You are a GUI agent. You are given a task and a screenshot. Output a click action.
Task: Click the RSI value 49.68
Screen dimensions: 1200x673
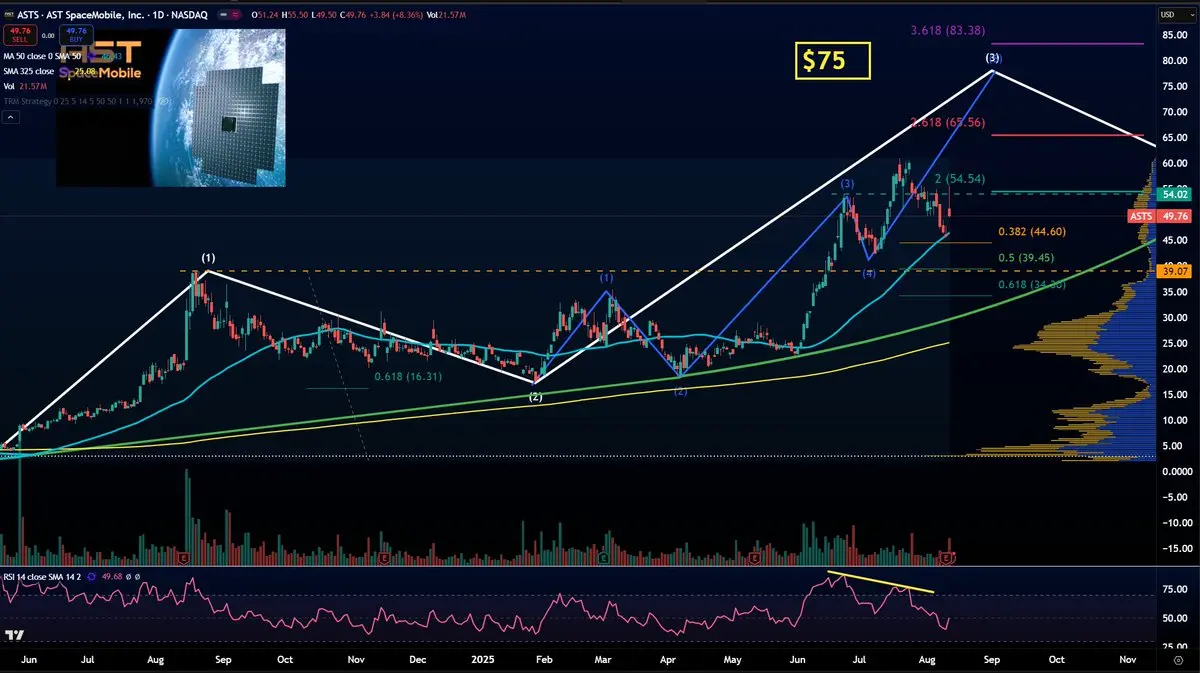pos(111,577)
